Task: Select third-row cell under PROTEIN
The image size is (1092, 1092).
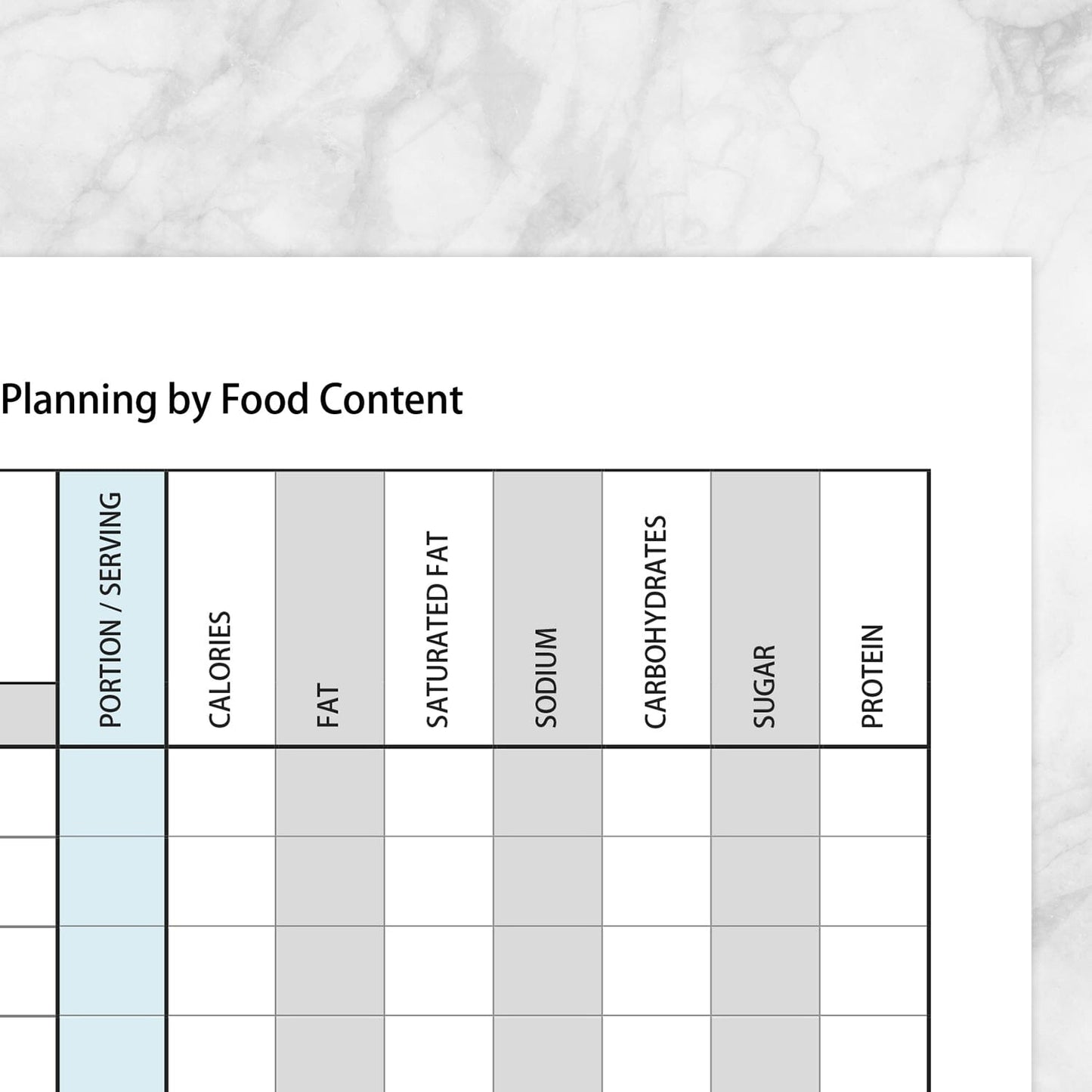Action: [874, 971]
